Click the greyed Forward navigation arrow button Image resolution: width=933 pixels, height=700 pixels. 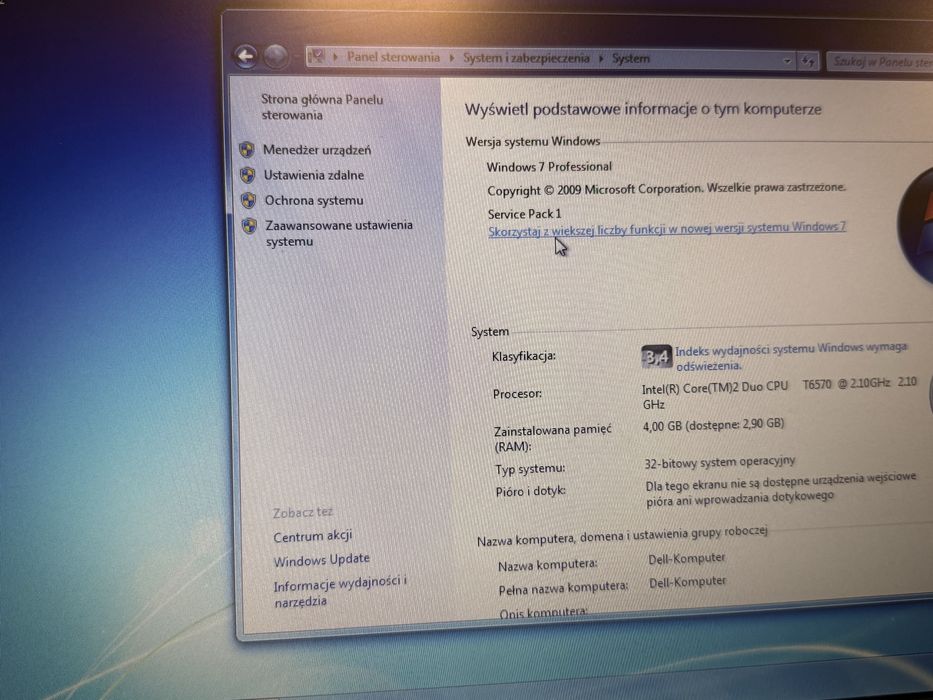(x=275, y=57)
